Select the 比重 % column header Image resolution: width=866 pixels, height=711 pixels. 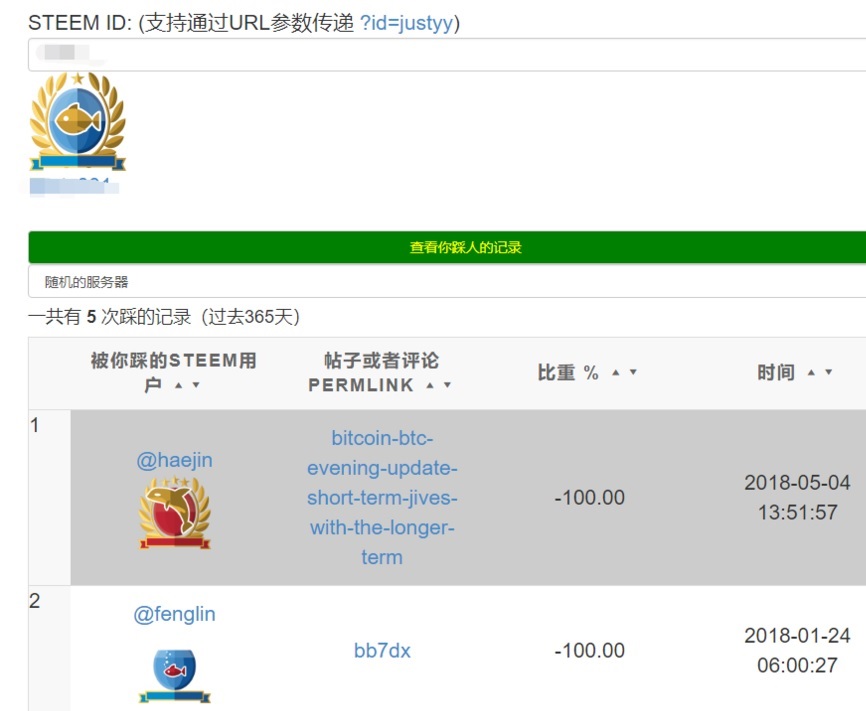coord(589,373)
